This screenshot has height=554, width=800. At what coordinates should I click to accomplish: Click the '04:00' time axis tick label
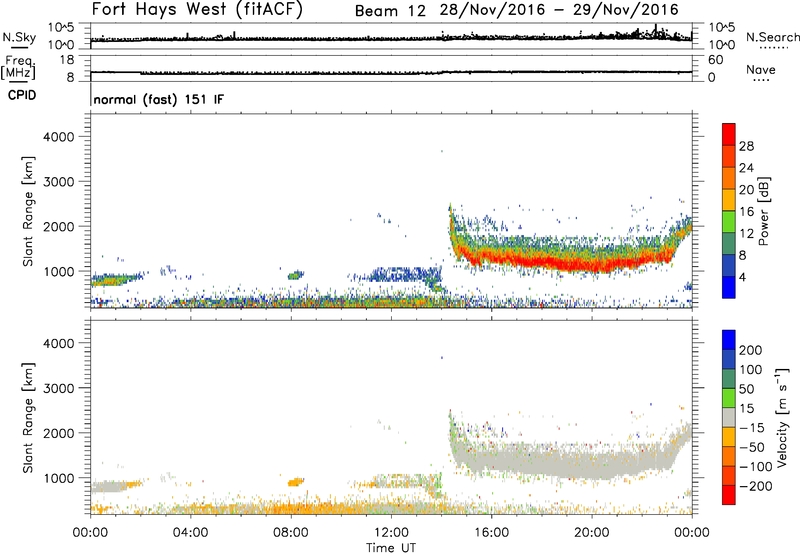(191, 533)
